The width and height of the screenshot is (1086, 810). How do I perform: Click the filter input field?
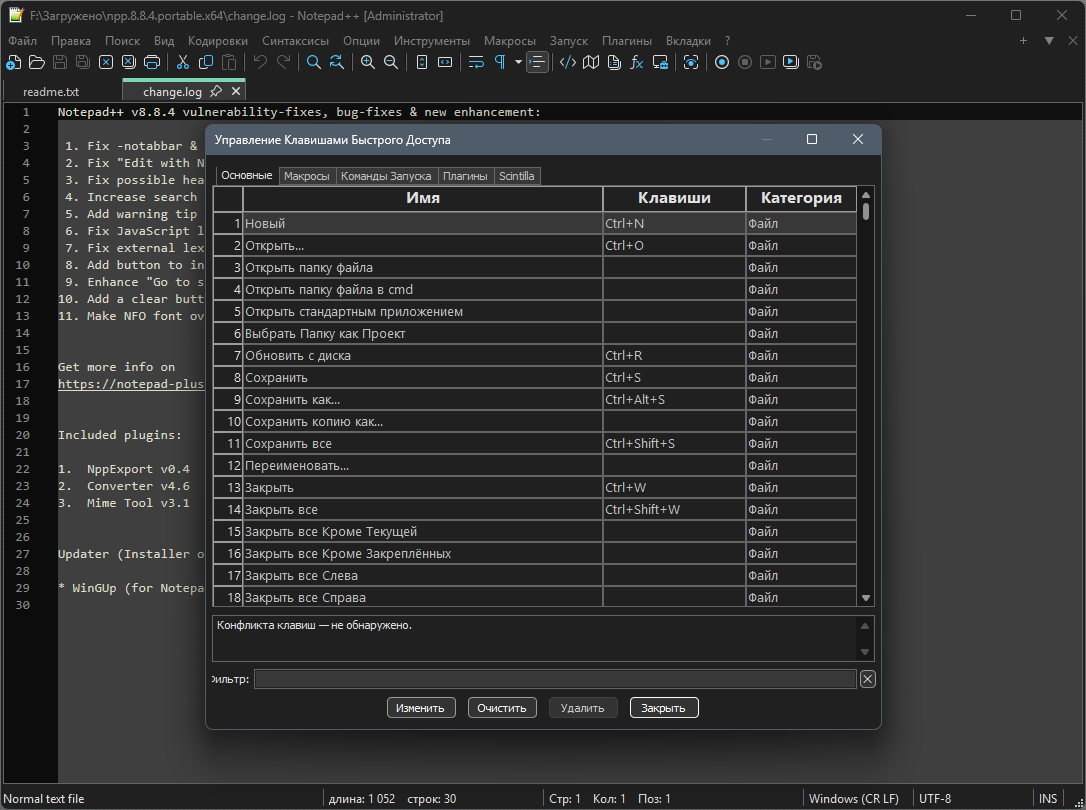pos(555,679)
